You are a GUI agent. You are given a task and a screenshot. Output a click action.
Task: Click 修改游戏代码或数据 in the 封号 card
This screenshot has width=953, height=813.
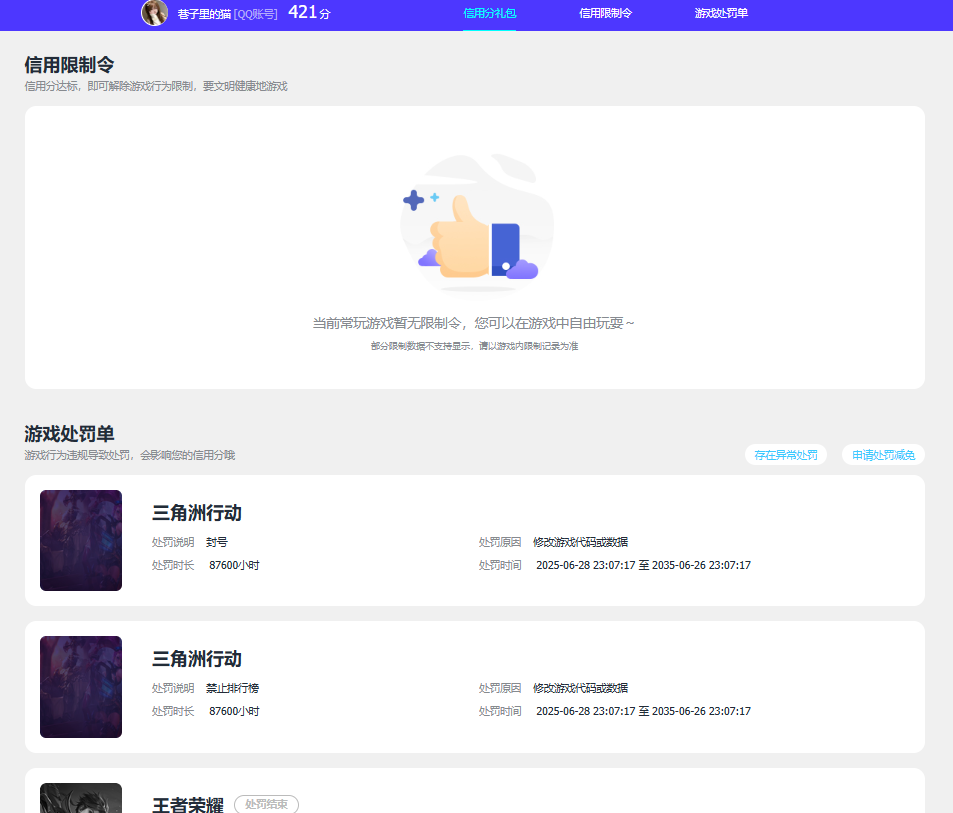click(580, 542)
